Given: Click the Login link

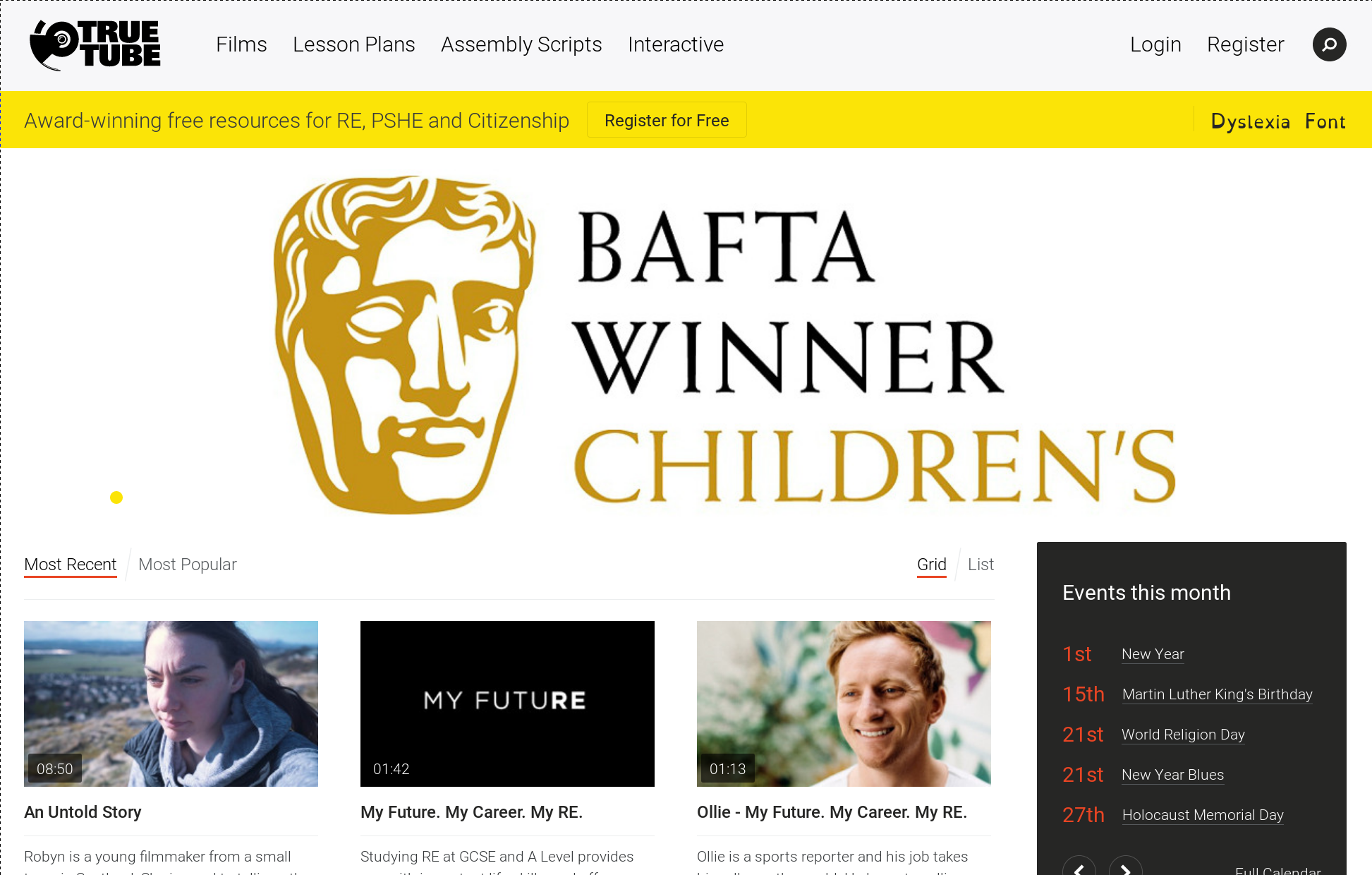Looking at the screenshot, I should tap(1155, 44).
